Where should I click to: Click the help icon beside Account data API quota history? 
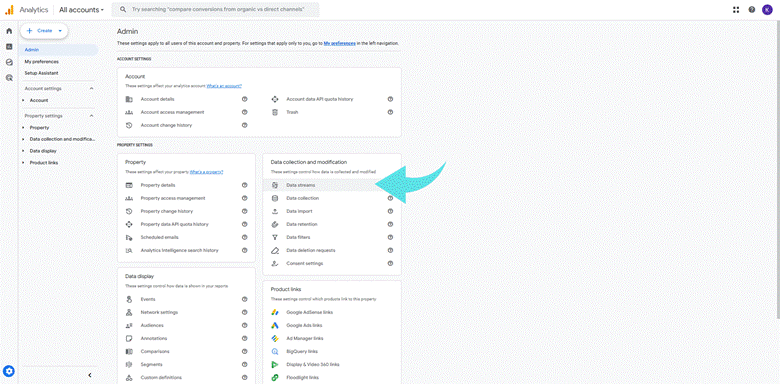pos(390,99)
